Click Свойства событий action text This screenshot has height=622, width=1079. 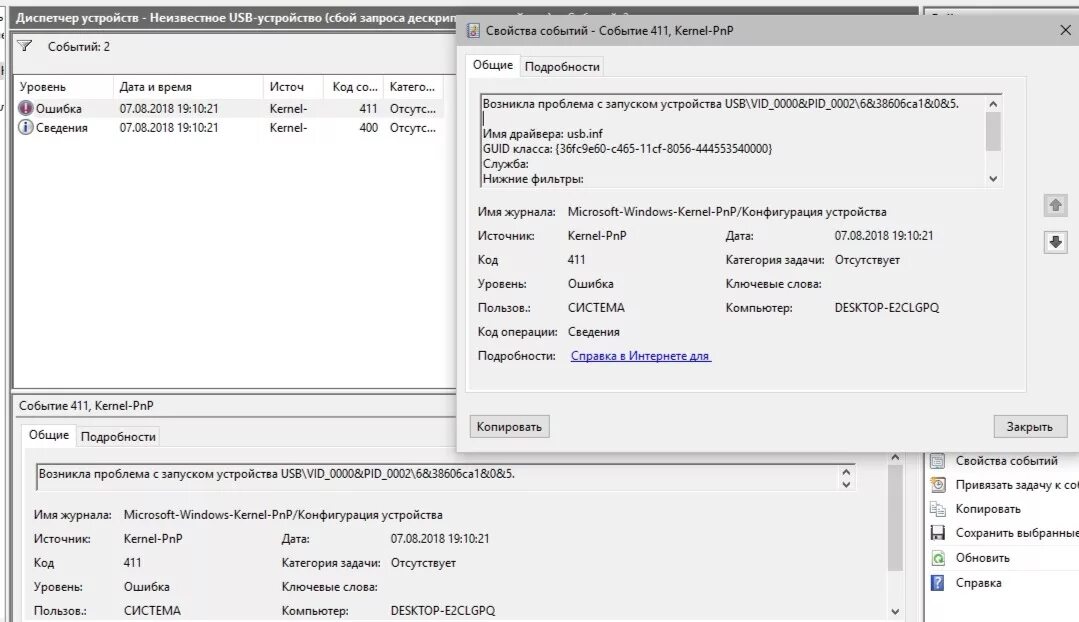point(1006,461)
